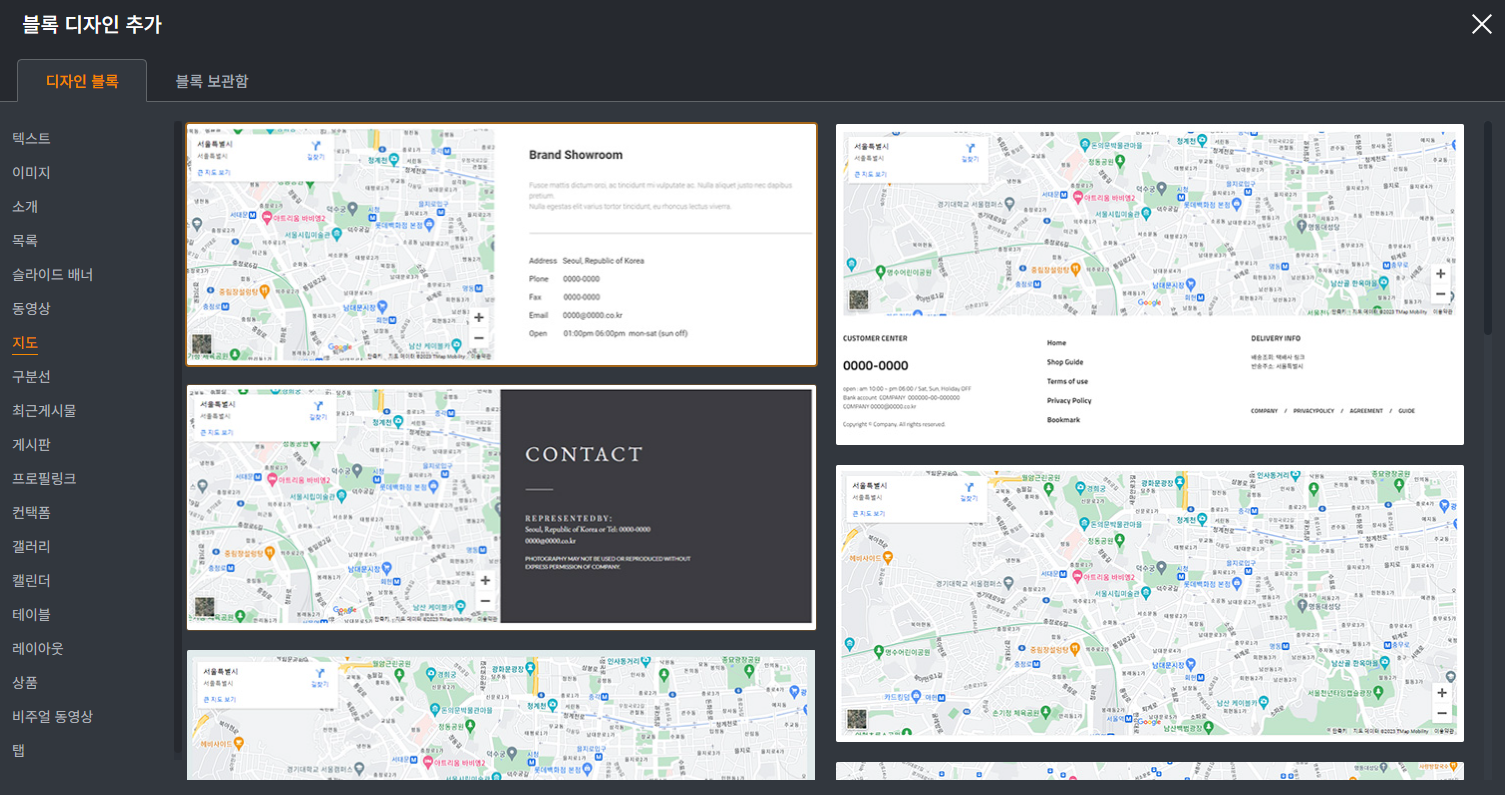
Task: Click satellite view thumbnail on CONTACT map
Action: (x=204, y=607)
